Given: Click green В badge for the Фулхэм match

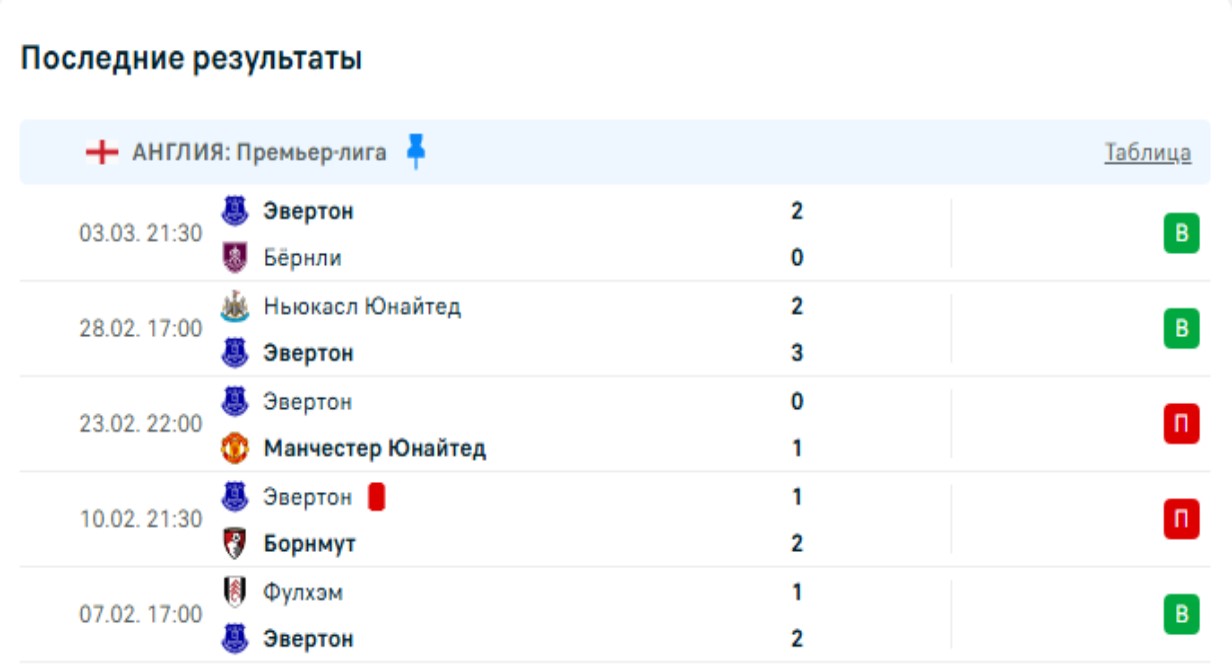Looking at the screenshot, I should pos(1181,615).
